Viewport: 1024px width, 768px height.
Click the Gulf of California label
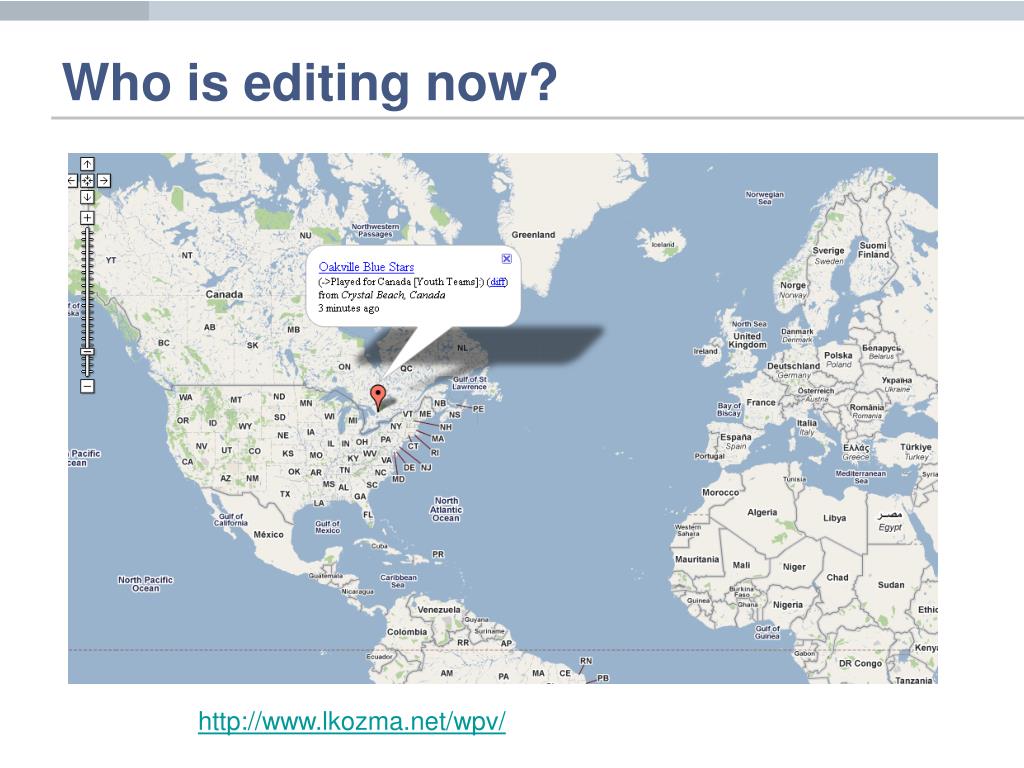(231, 519)
